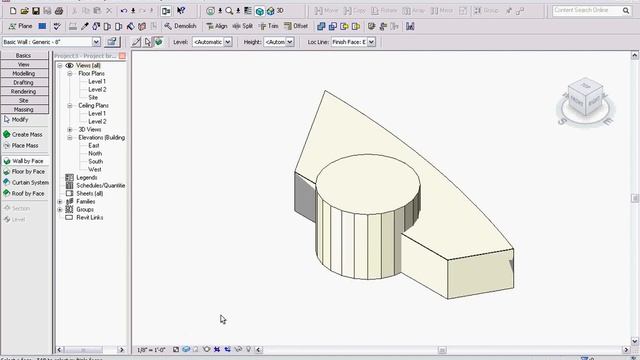Select Wall by Face
The width and height of the screenshot is (640, 360).
(x=24, y=161)
